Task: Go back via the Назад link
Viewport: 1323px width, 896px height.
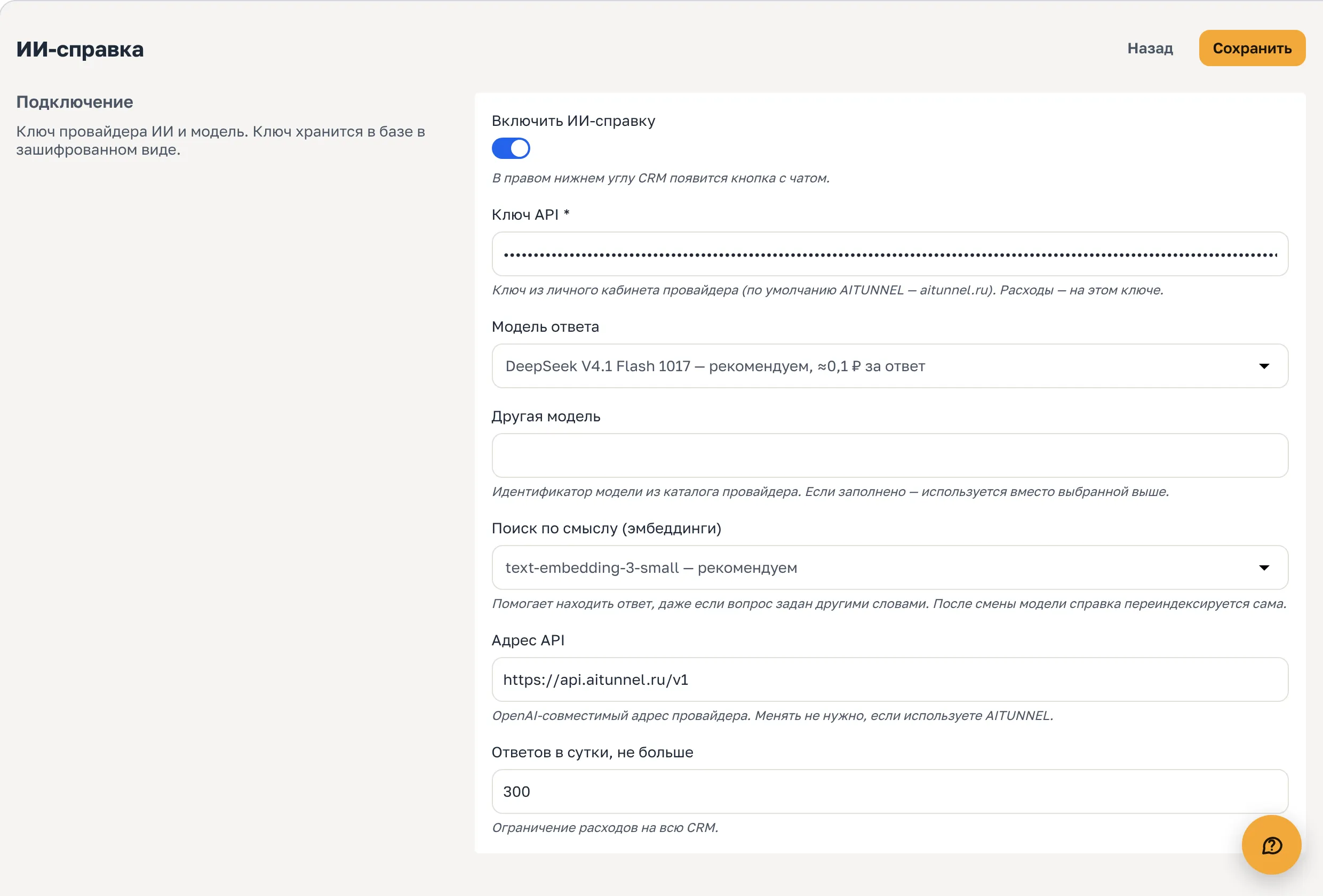Action: 1150,49
